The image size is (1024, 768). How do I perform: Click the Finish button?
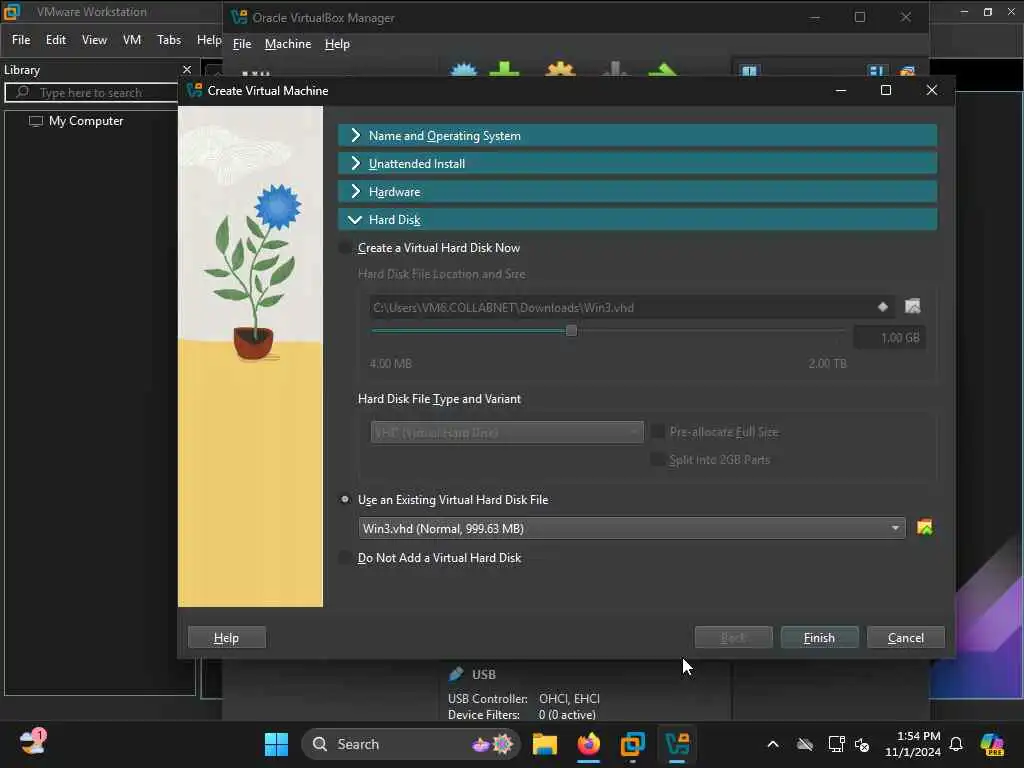click(819, 637)
